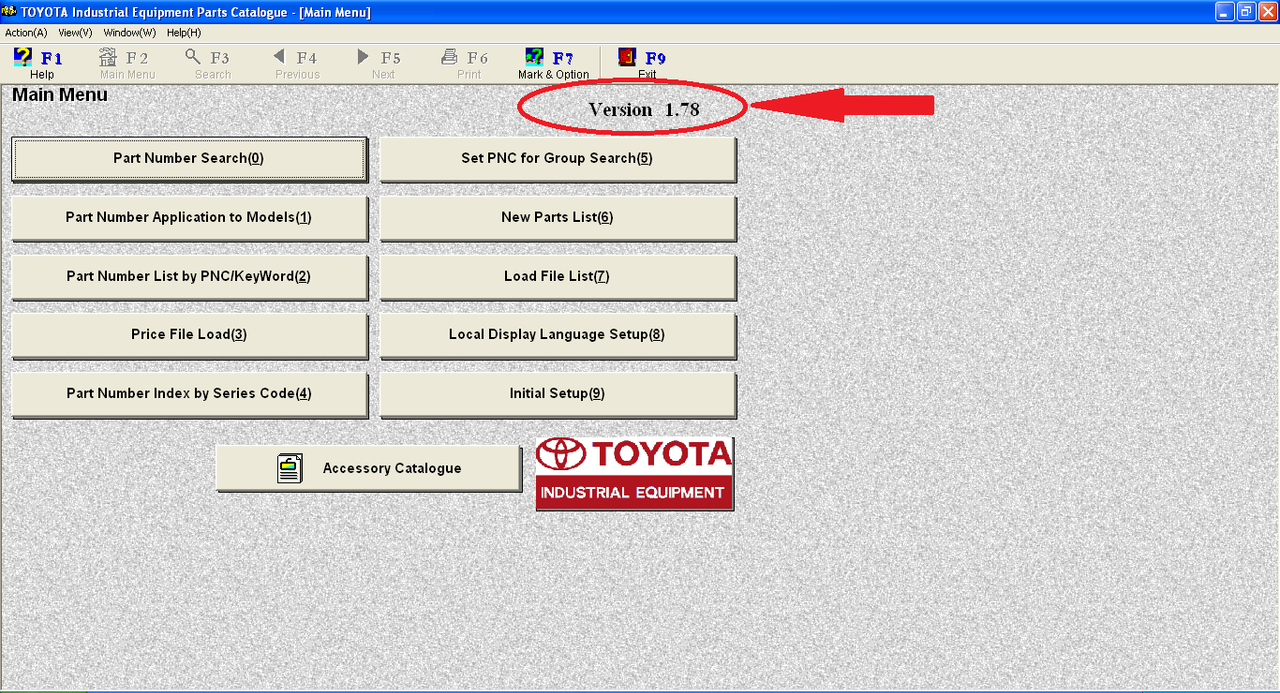Open Part Number Application to Models(1)
Viewport: 1280px width, 693px height.
click(x=189, y=218)
